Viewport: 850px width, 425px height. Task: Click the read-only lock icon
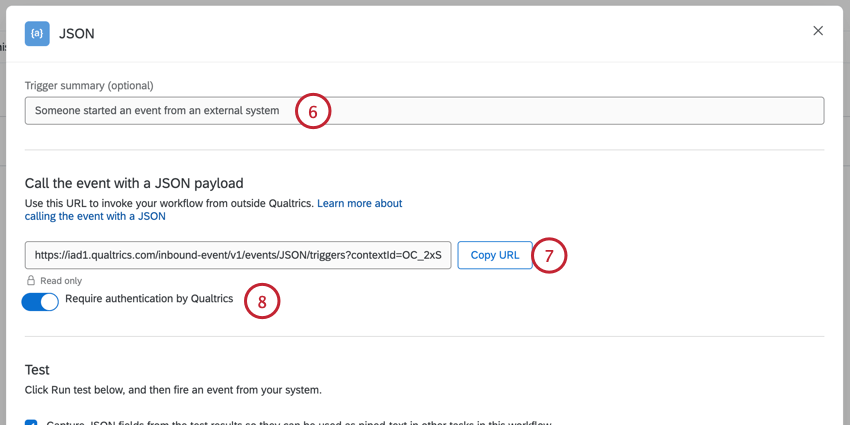point(31,281)
